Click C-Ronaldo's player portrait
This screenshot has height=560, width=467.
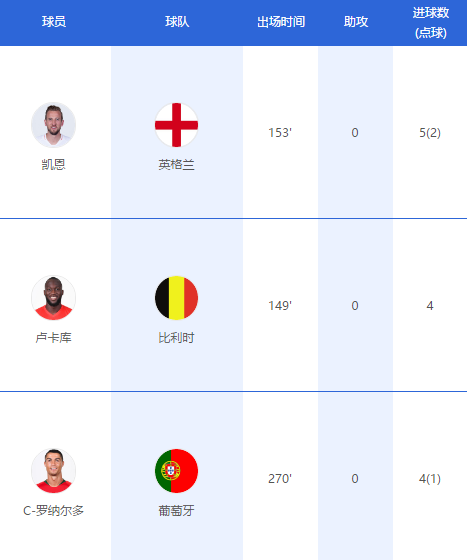54,471
